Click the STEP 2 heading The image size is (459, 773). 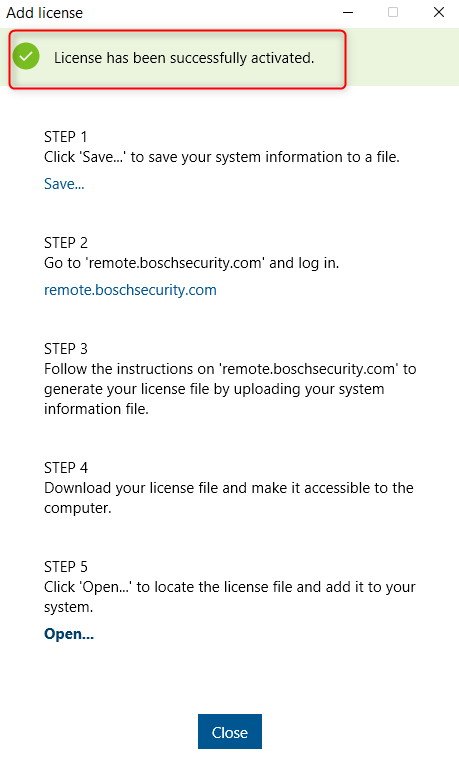coord(66,243)
